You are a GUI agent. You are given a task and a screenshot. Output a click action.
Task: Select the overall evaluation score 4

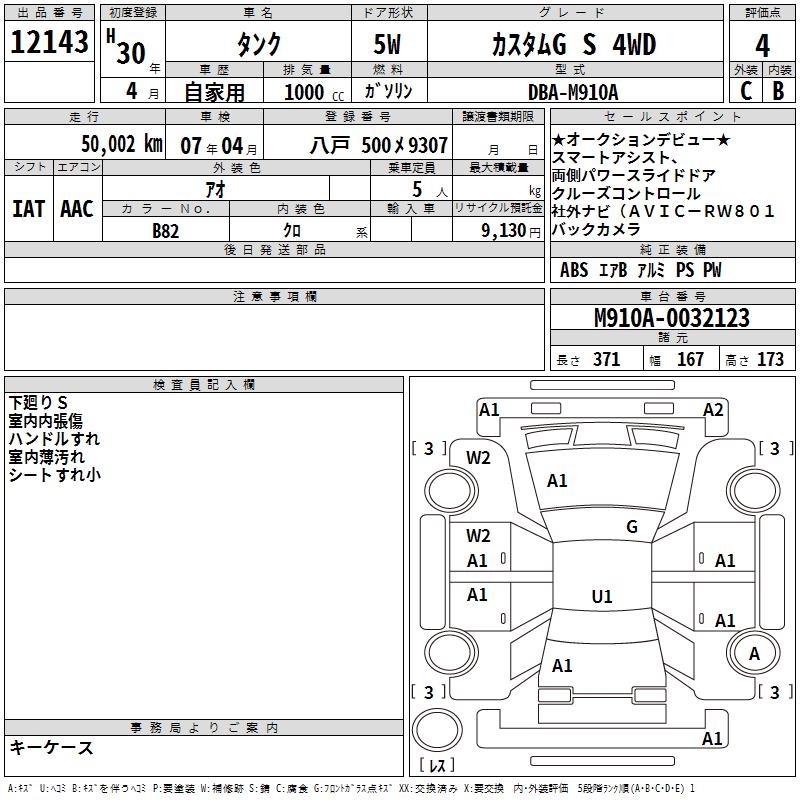click(x=762, y=45)
